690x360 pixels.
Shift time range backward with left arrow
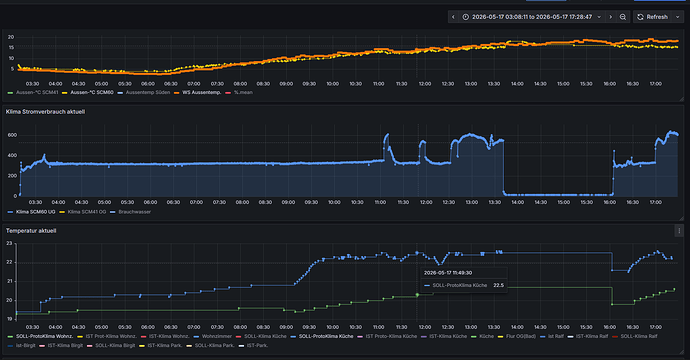tap(453, 17)
